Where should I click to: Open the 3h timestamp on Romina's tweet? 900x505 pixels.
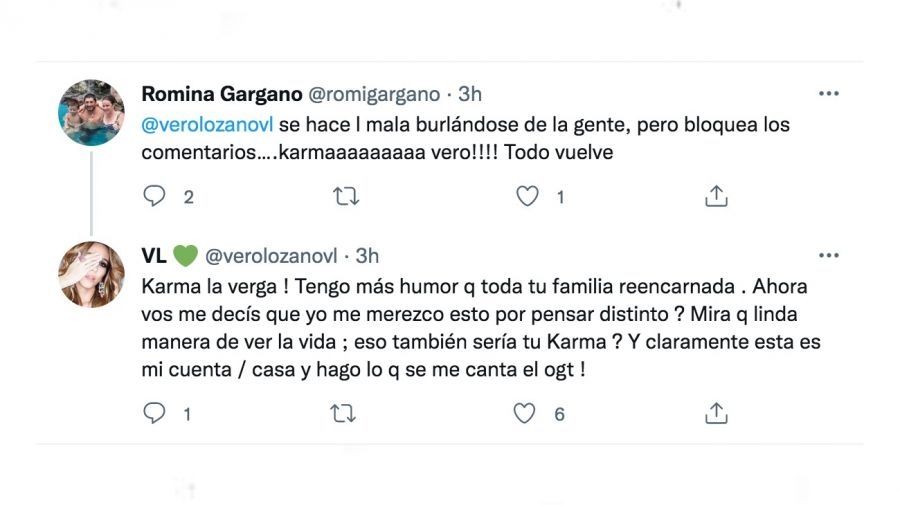(470, 95)
